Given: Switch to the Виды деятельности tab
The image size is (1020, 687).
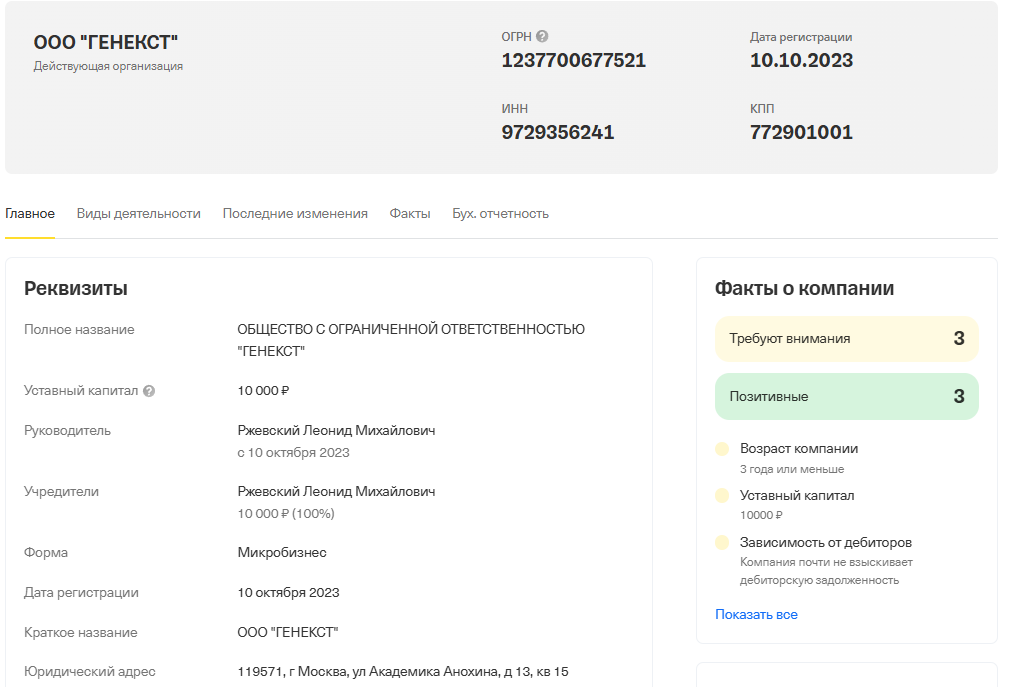Looking at the screenshot, I should (x=139, y=213).
